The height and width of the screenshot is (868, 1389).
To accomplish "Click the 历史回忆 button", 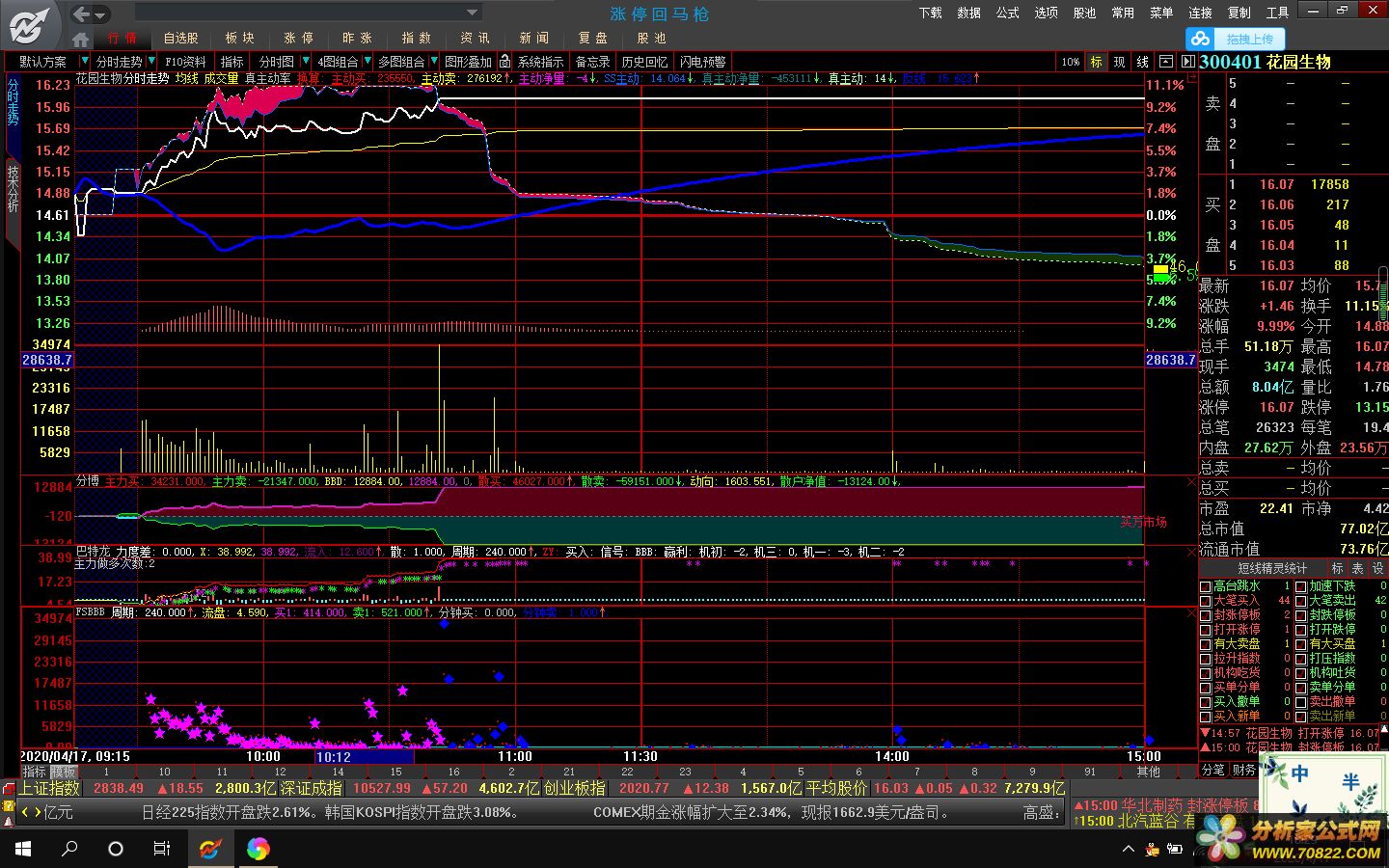I will [x=644, y=61].
